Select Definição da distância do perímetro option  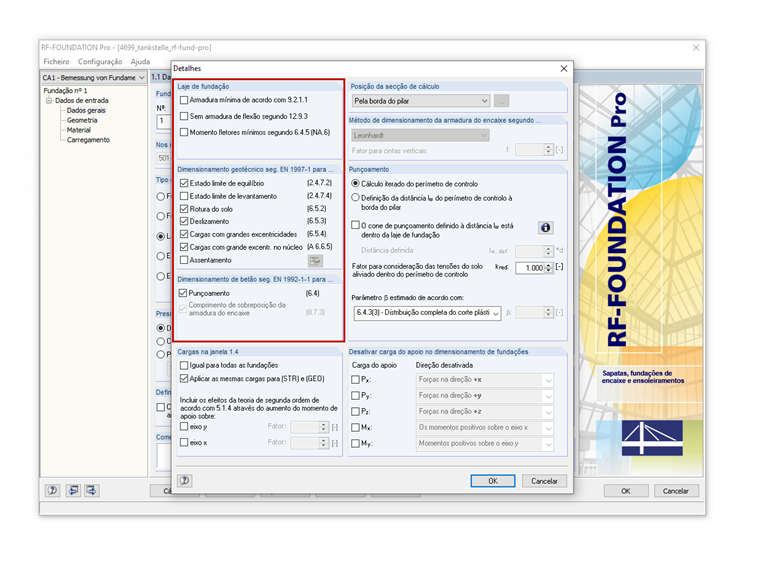pos(355,198)
